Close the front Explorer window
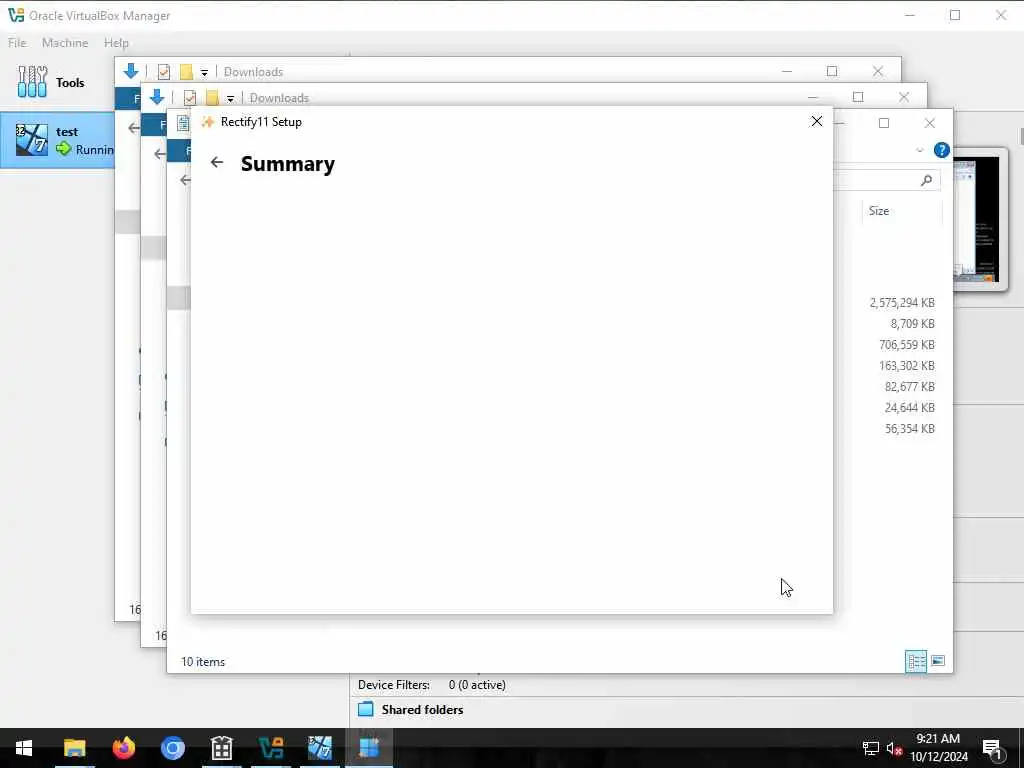Image resolution: width=1024 pixels, height=768 pixels. pos(930,123)
